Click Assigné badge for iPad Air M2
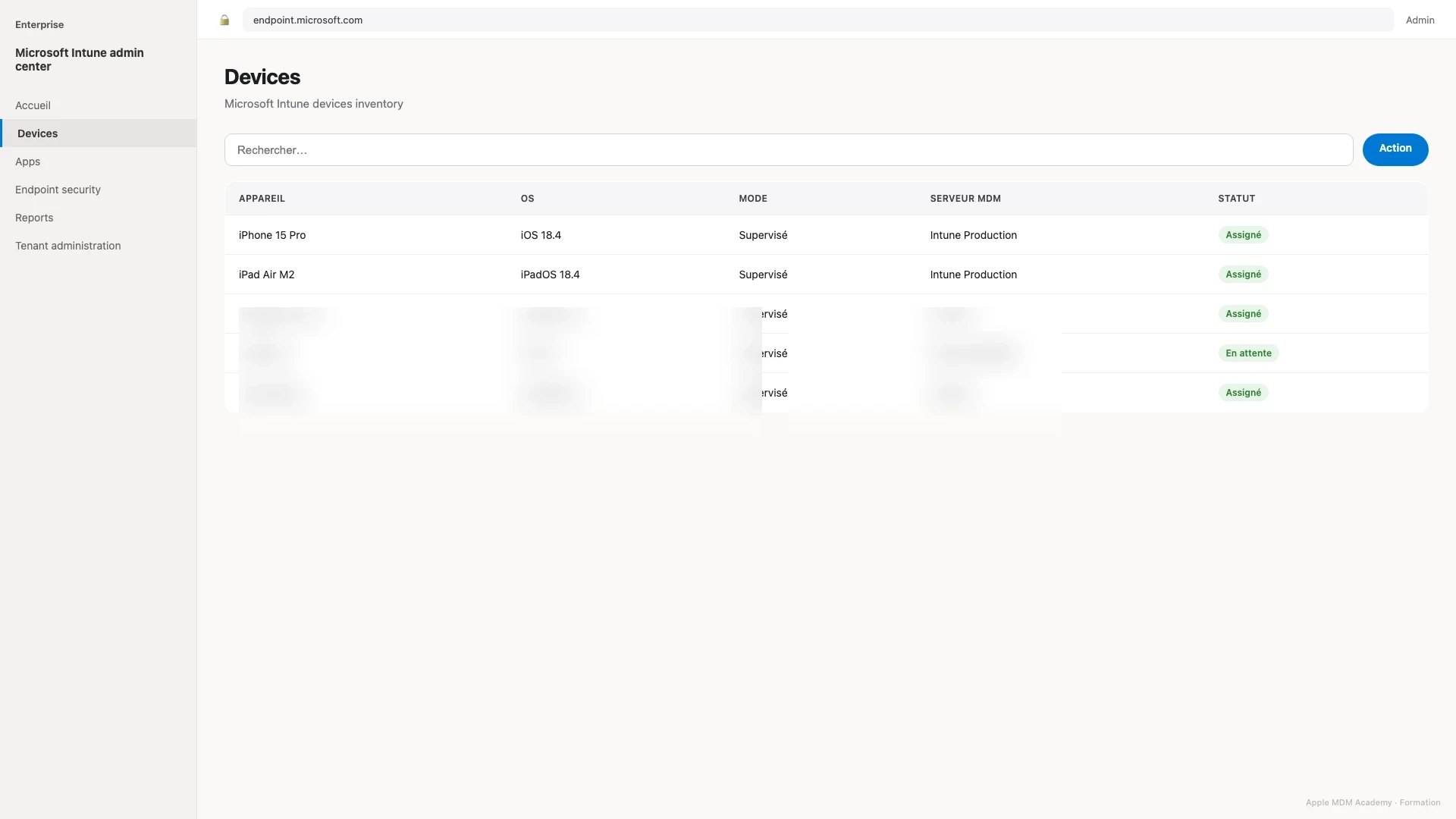 pos(1243,275)
